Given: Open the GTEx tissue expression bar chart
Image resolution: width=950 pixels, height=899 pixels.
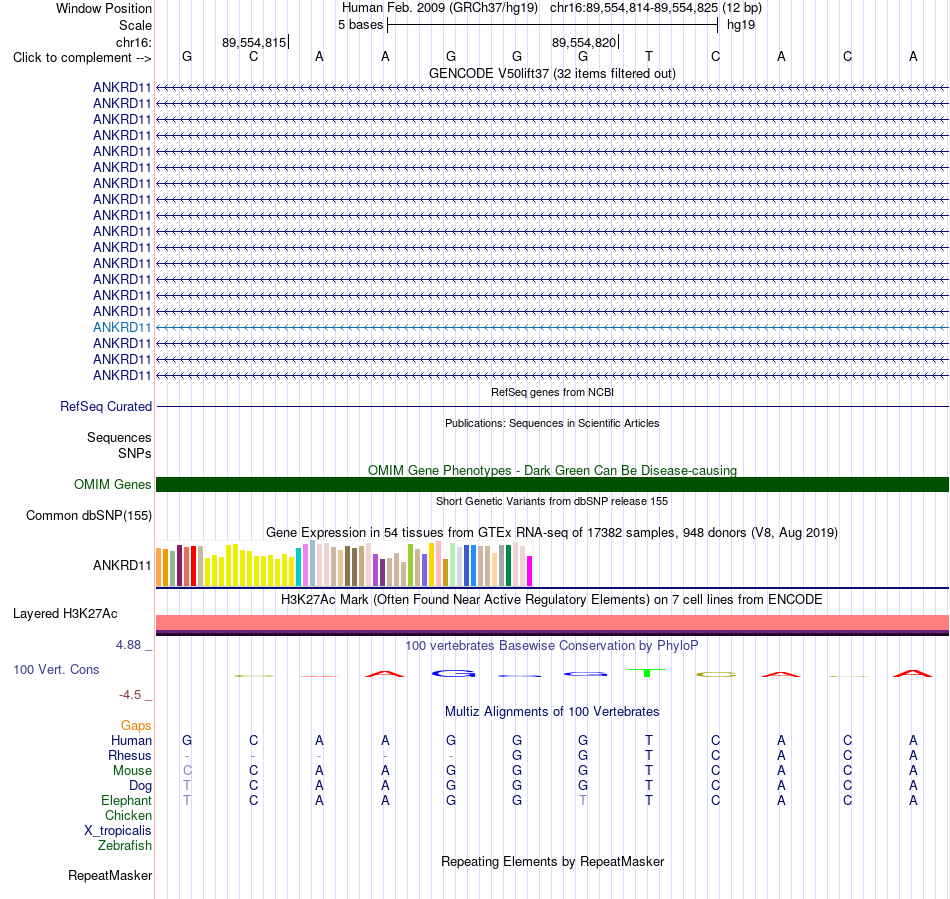Looking at the screenshot, I should 344,564.
